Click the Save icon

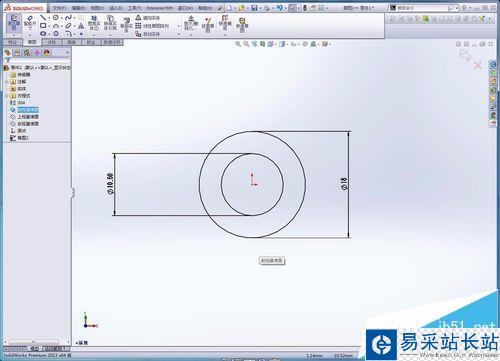254,7
